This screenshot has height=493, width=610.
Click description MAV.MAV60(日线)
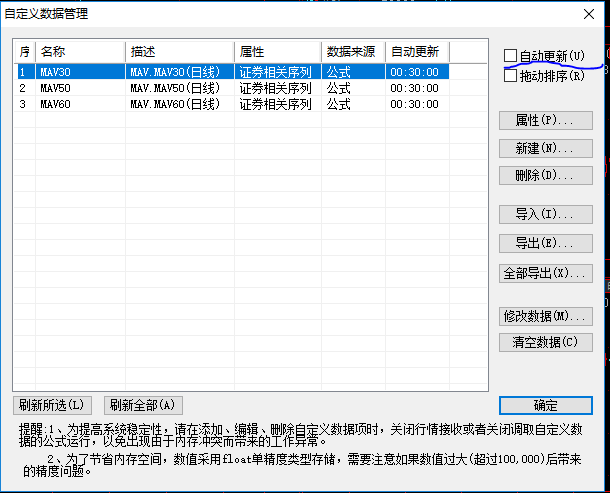pos(175,104)
